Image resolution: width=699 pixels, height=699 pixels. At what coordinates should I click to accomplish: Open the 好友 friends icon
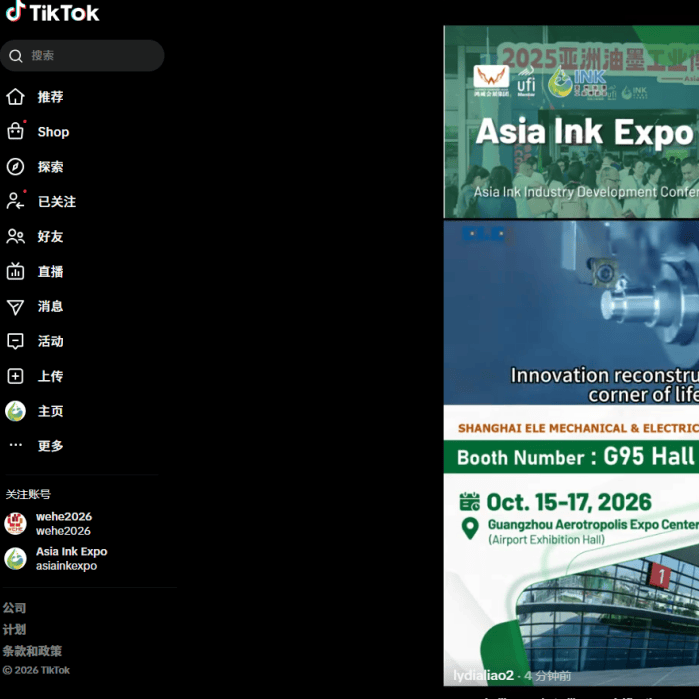(x=15, y=237)
